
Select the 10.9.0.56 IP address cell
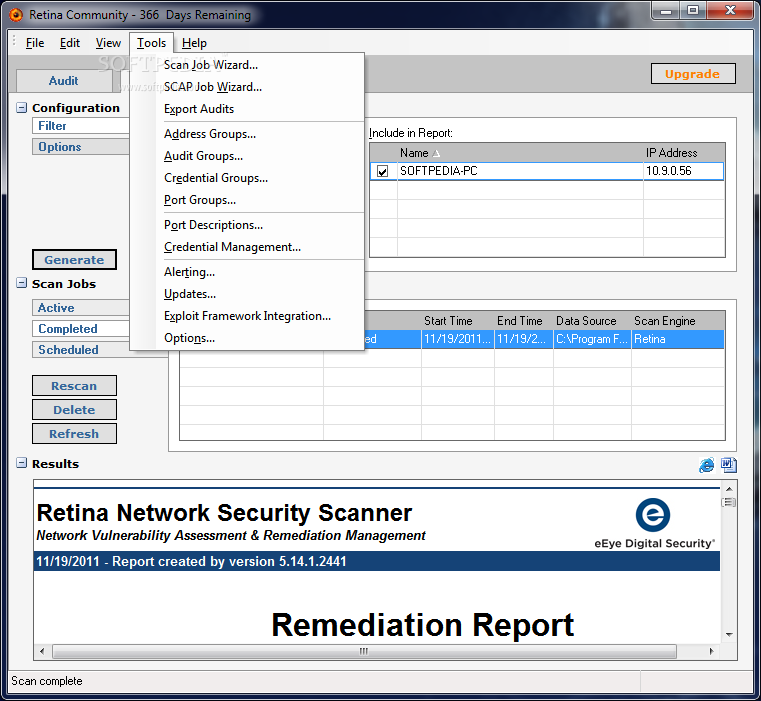coord(683,171)
